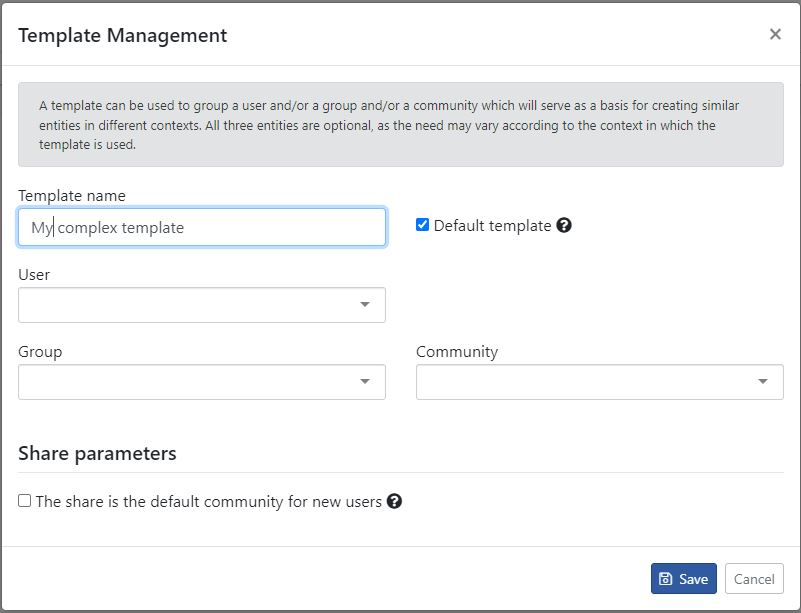Click inside the User select box
The width and height of the screenshot is (801, 613).
[202, 305]
